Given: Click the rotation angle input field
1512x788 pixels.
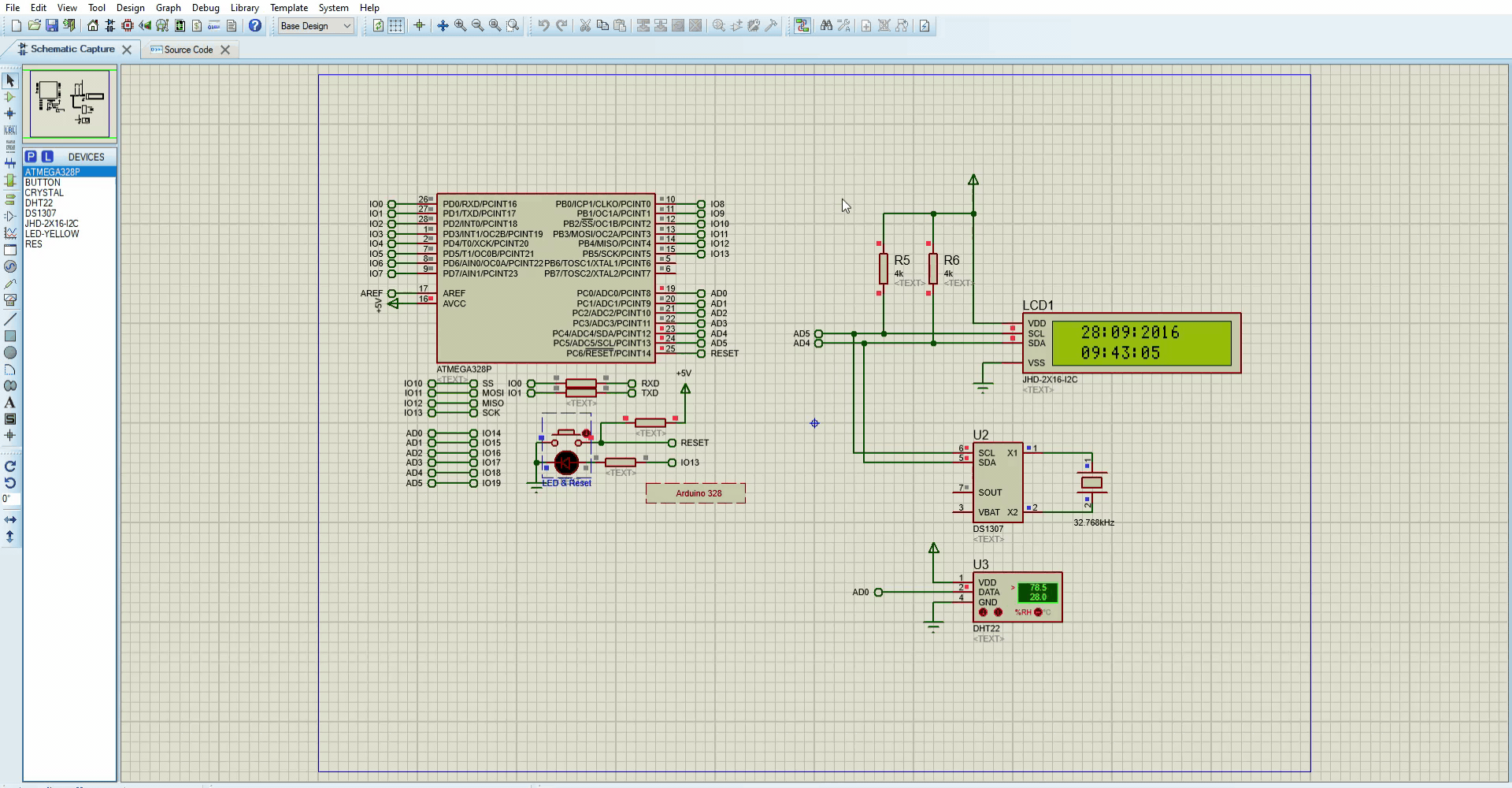Looking at the screenshot, I should 9,499.
